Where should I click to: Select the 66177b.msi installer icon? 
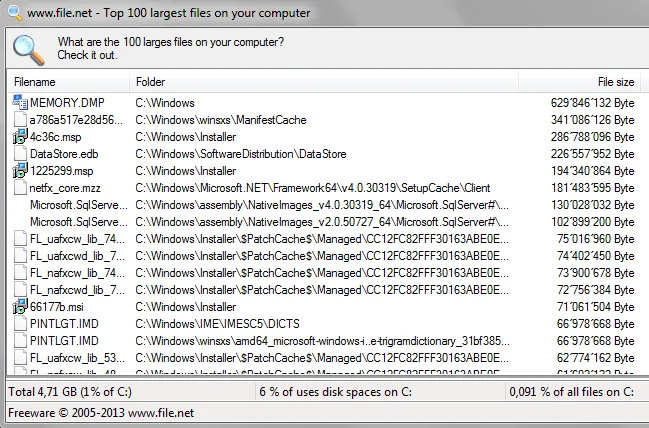tap(20, 306)
